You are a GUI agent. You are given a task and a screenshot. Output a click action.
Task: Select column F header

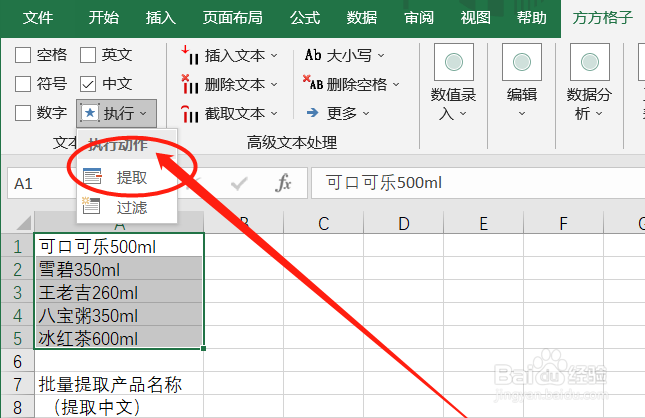pos(563,223)
